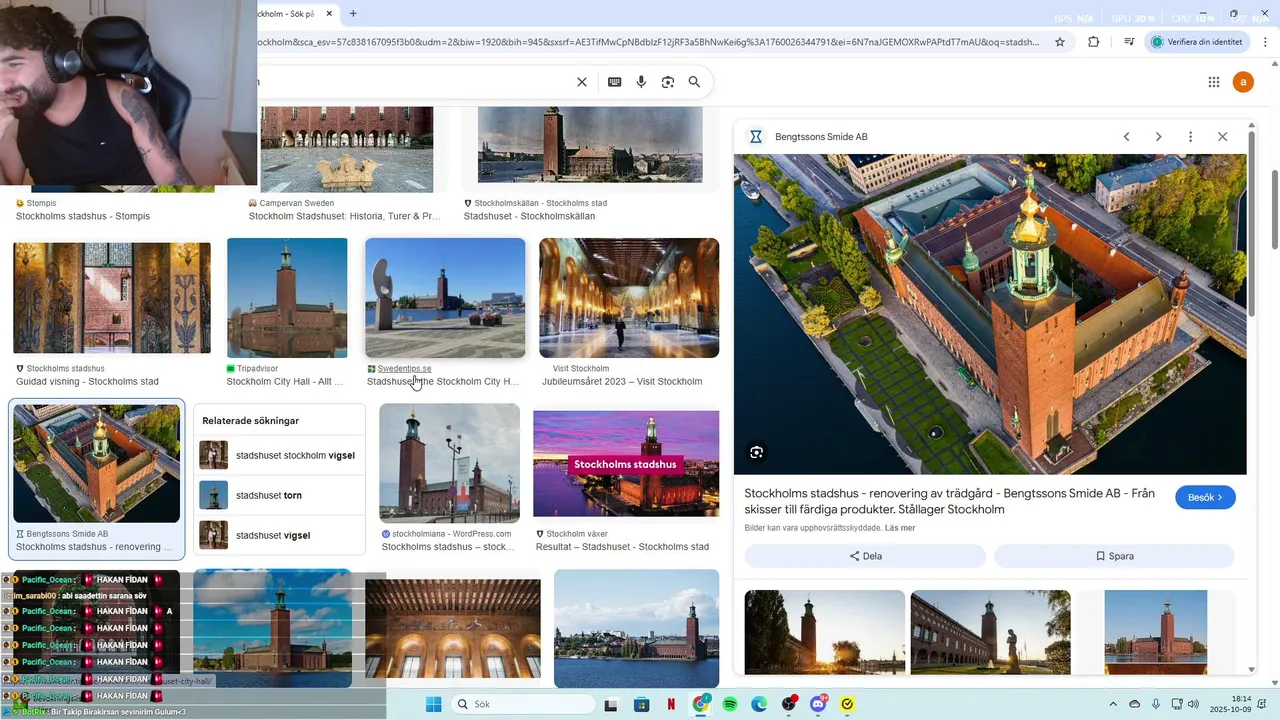Open the Windows Start menu
This screenshot has height=720, width=1280.
433,704
